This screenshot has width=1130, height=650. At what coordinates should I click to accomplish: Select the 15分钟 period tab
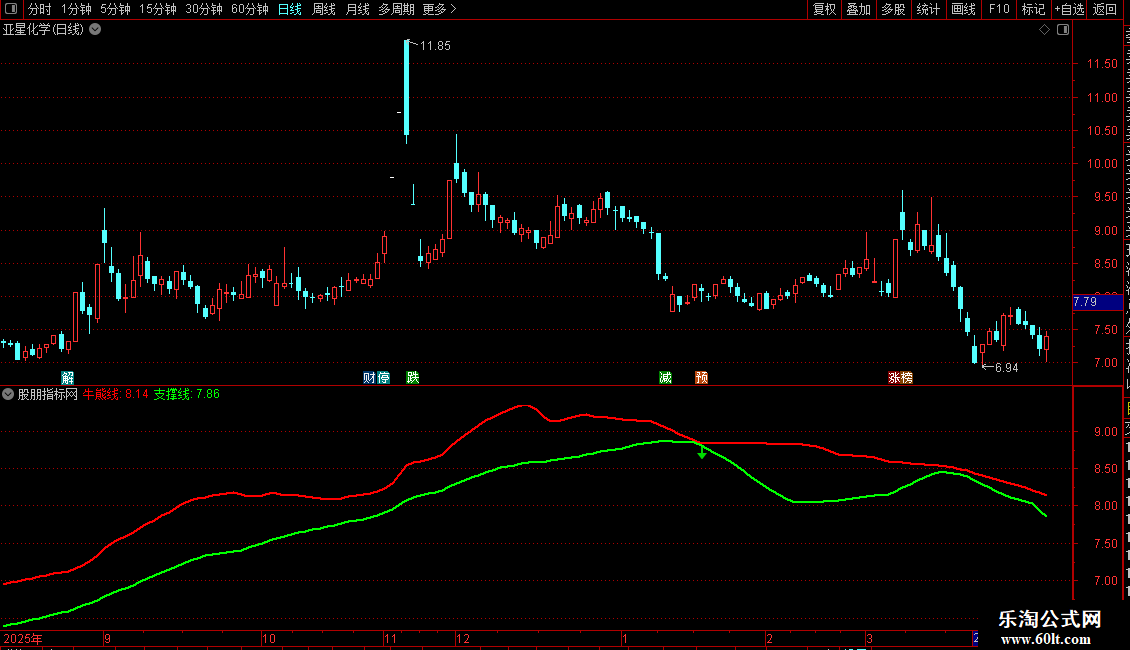(x=158, y=9)
